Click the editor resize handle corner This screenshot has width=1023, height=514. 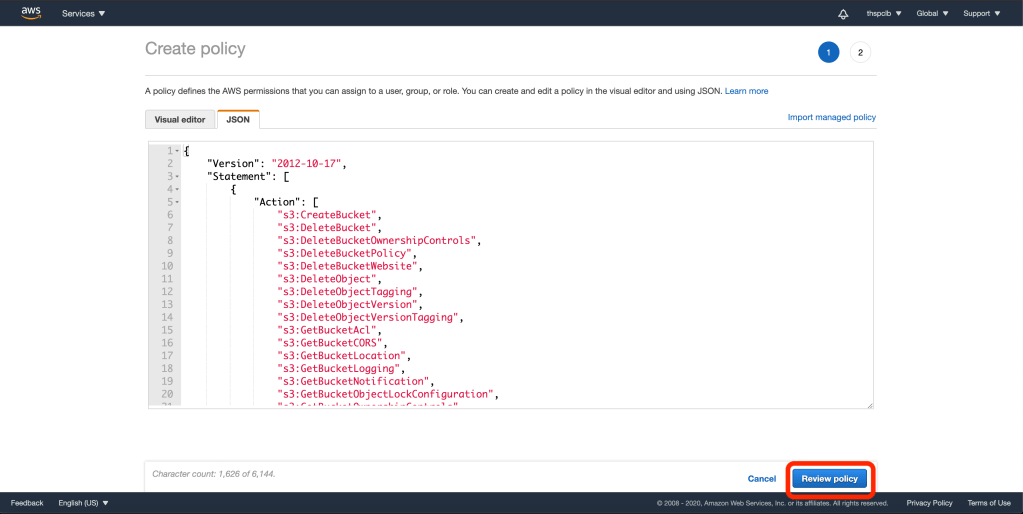pyautogui.click(x=869, y=405)
